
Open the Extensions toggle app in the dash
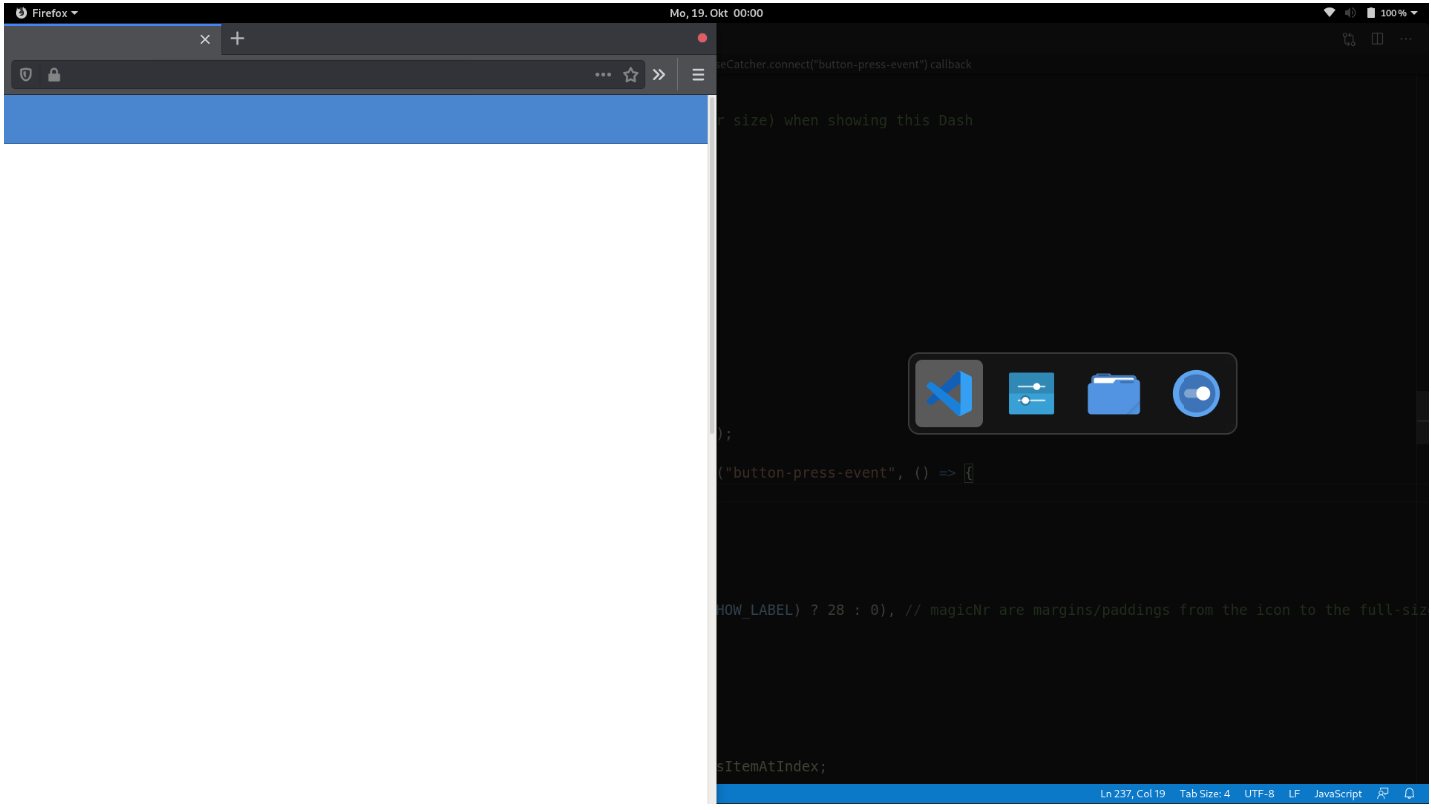pos(1196,393)
